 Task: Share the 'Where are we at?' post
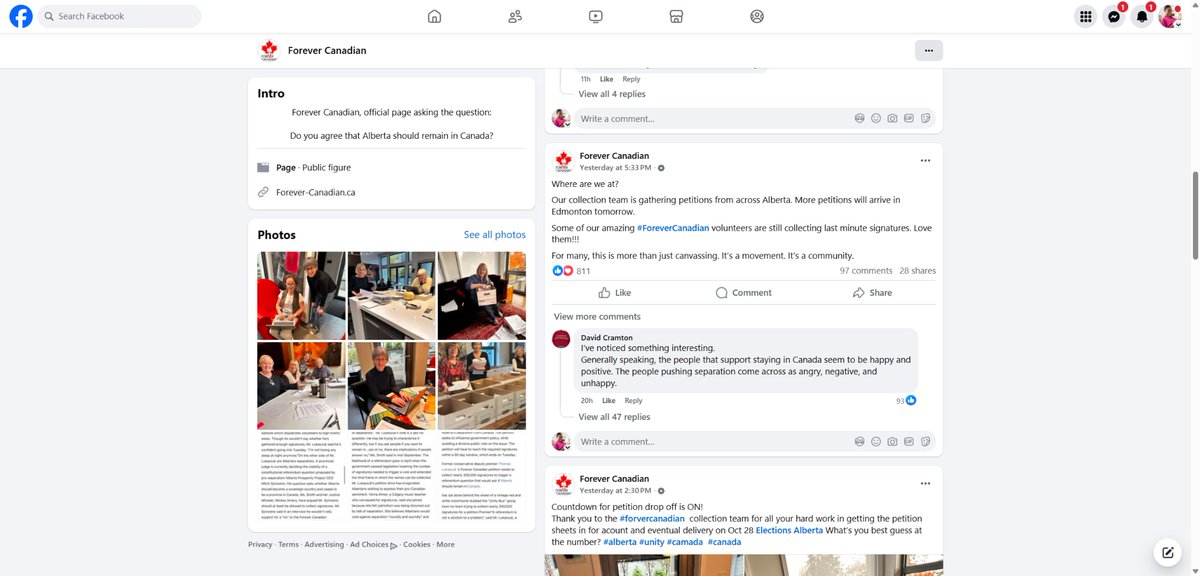click(872, 293)
